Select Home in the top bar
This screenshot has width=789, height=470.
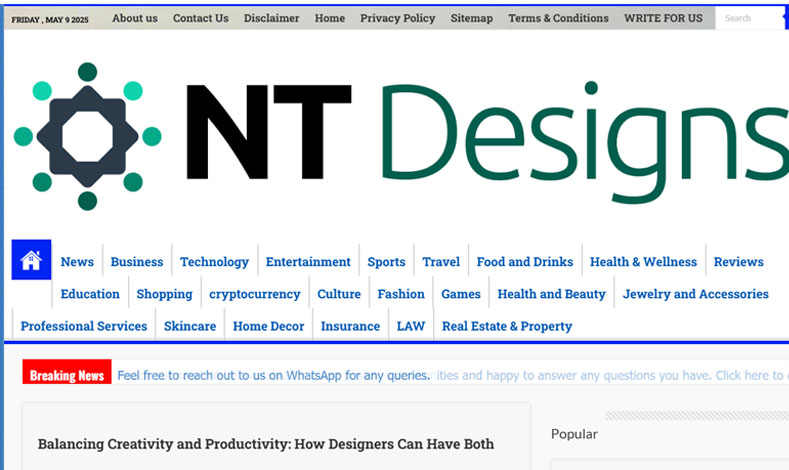(x=330, y=18)
